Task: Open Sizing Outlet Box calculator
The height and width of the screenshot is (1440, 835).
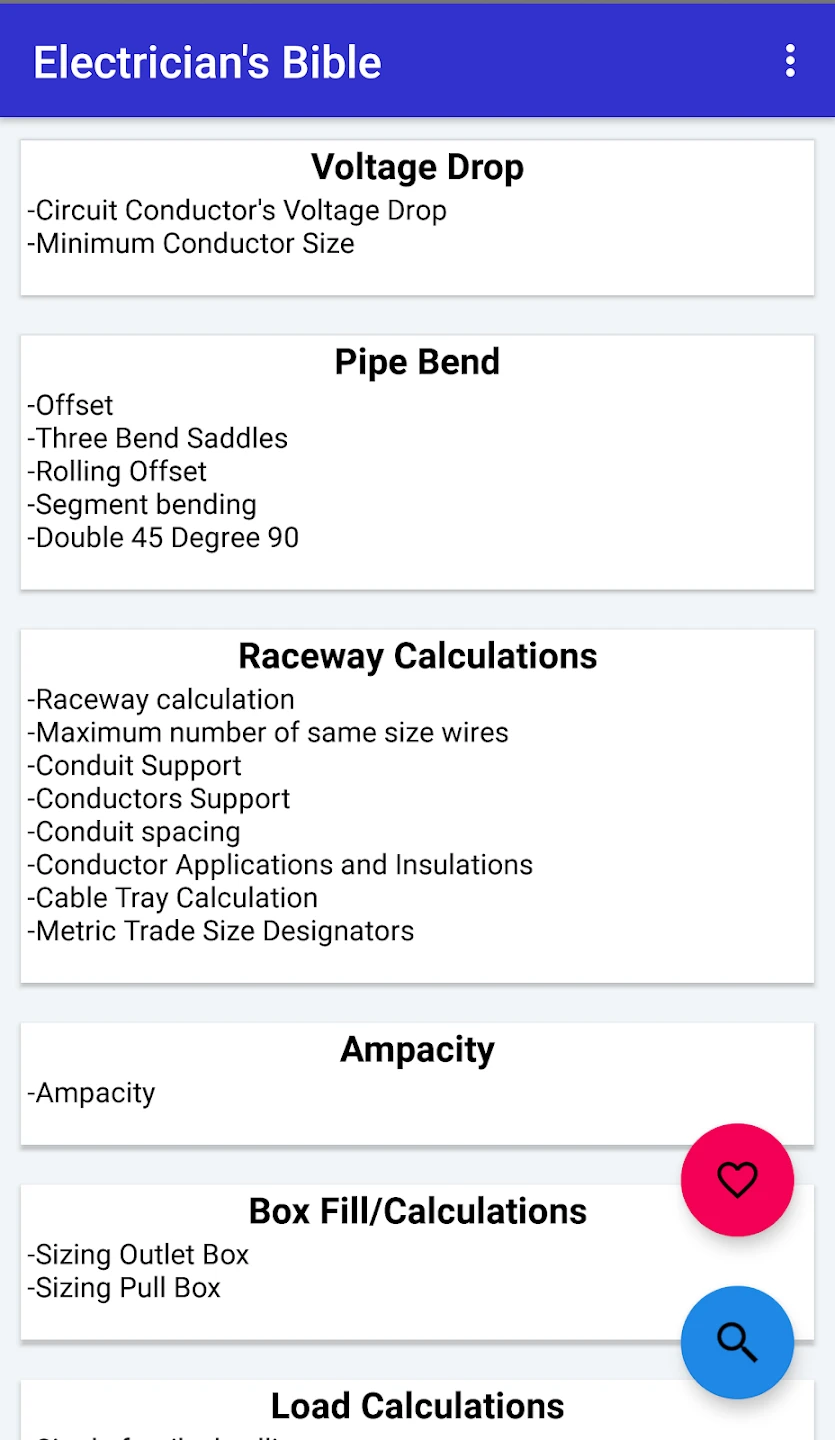Action: coord(138,1255)
